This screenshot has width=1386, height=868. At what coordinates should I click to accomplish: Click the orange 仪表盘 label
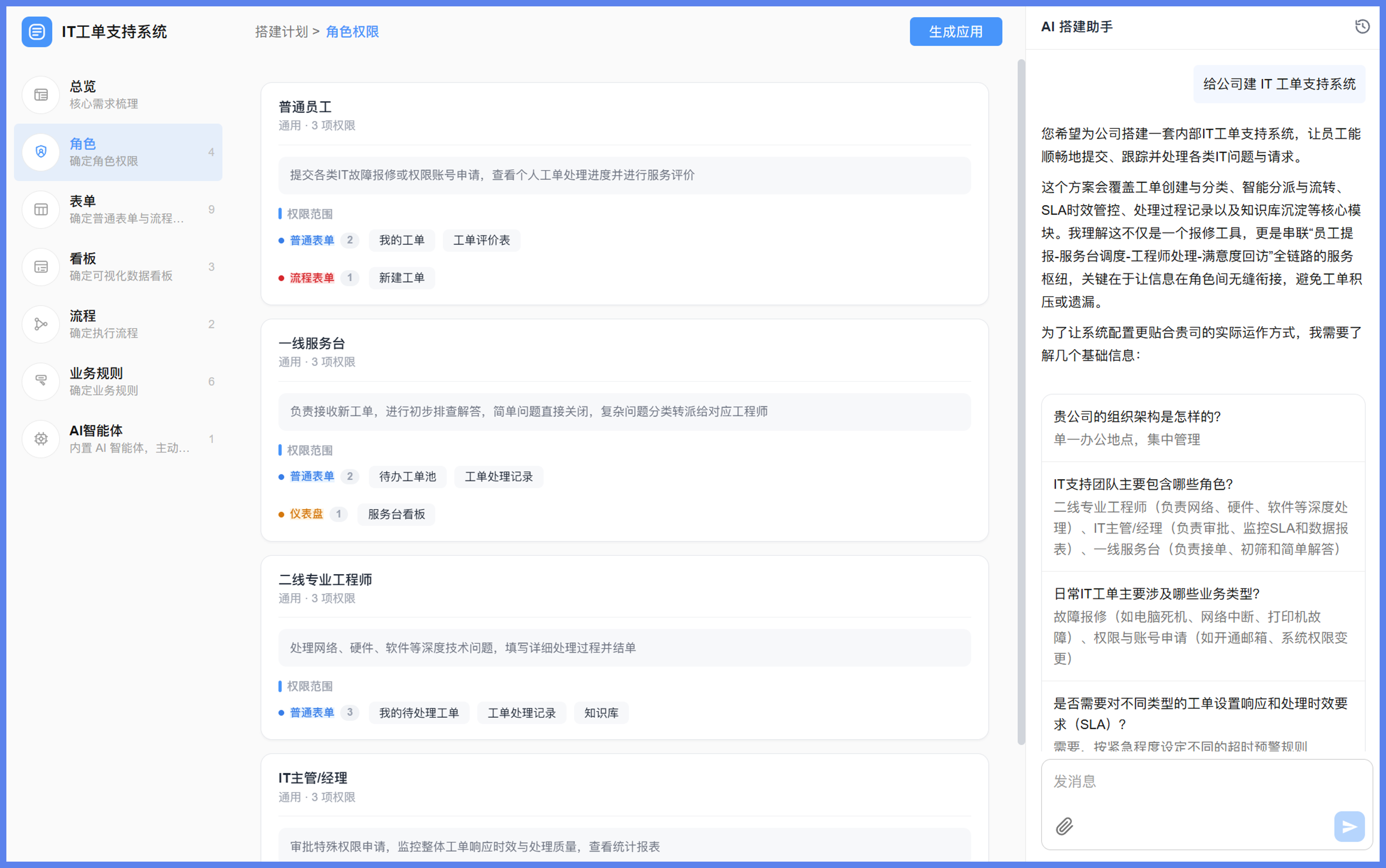[x=306, y=514]
